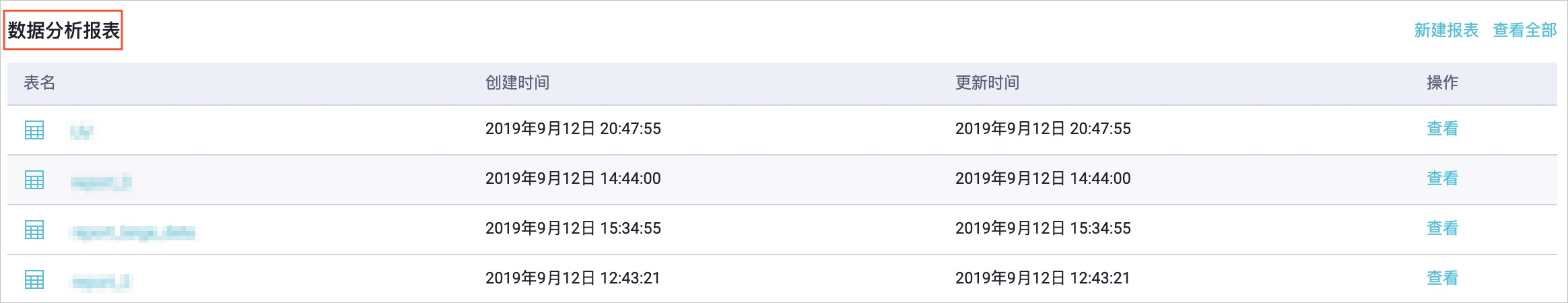Click the 表名 column header
Screen dimensions: 1568x303
(40, 83)
